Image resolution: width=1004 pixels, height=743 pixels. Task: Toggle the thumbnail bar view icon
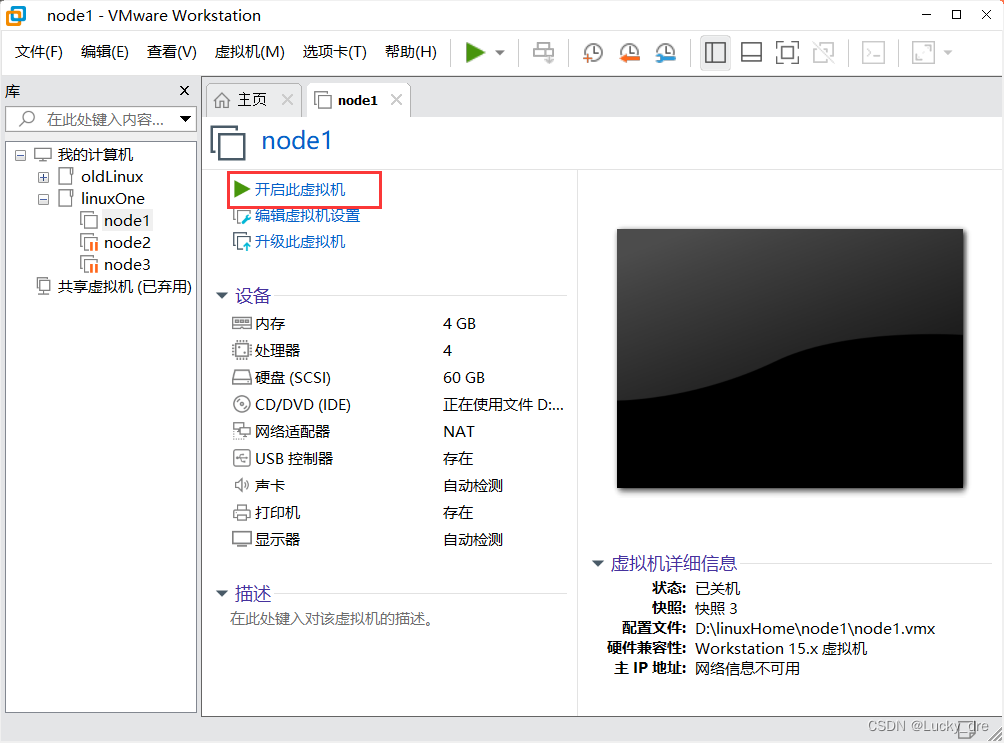coord(751,53)
